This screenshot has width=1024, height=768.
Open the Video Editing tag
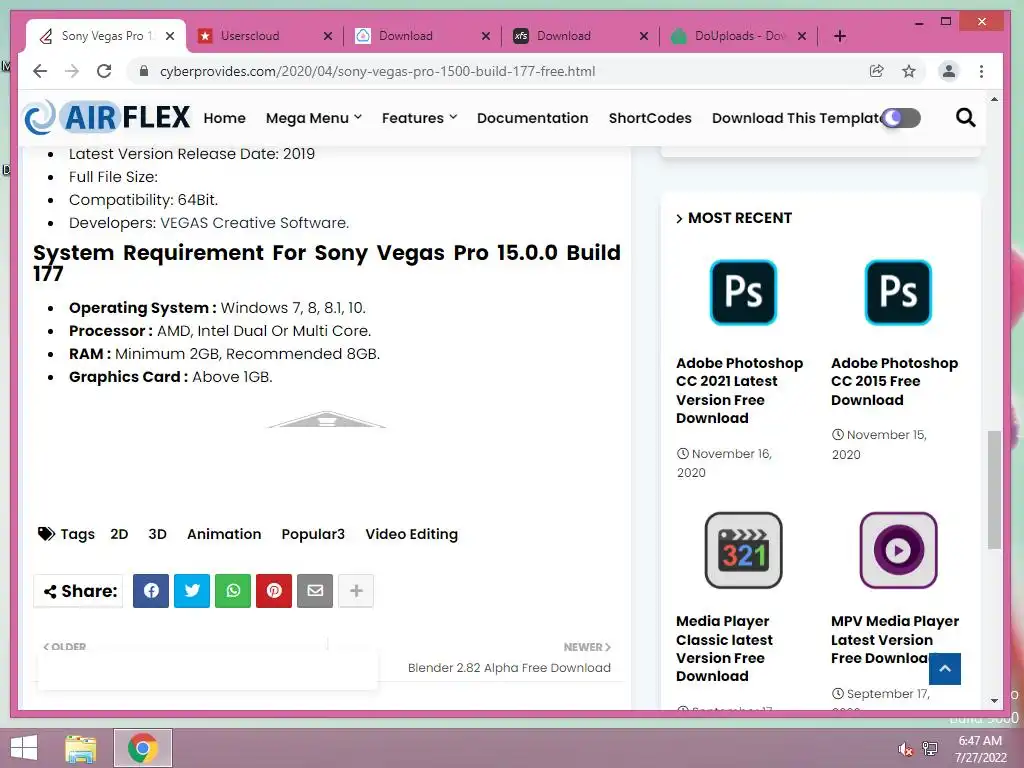click(411, 534)
